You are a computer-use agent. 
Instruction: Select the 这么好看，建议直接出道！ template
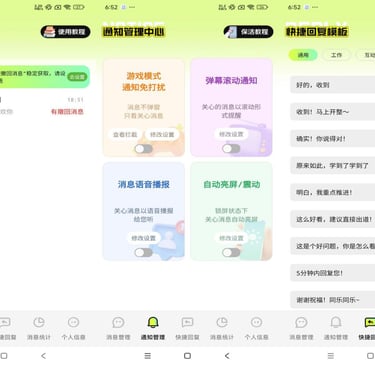coord(333,219)
